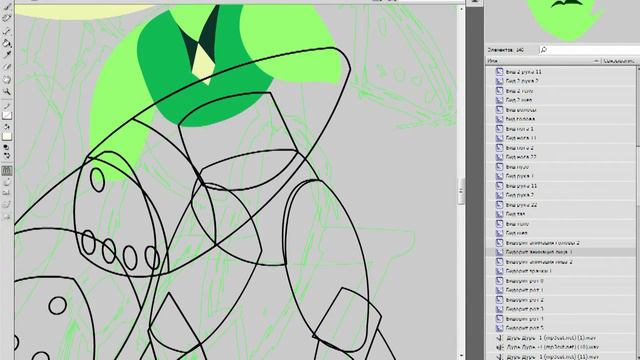The image size is (640, 360).
Task: Click the speaker icon of (1).wav sound
Action: 499,338
